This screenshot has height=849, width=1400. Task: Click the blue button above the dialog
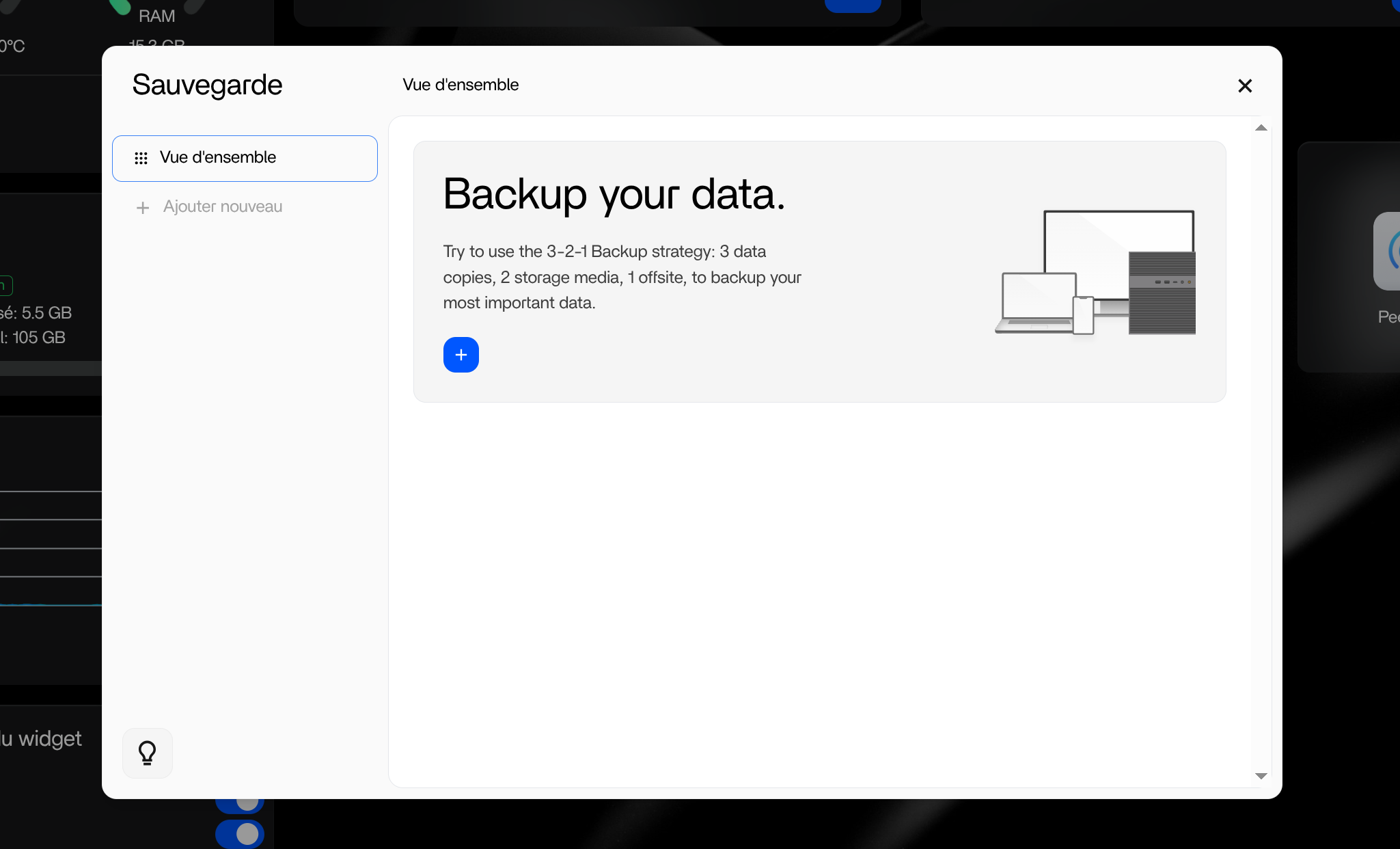point(852,5)
